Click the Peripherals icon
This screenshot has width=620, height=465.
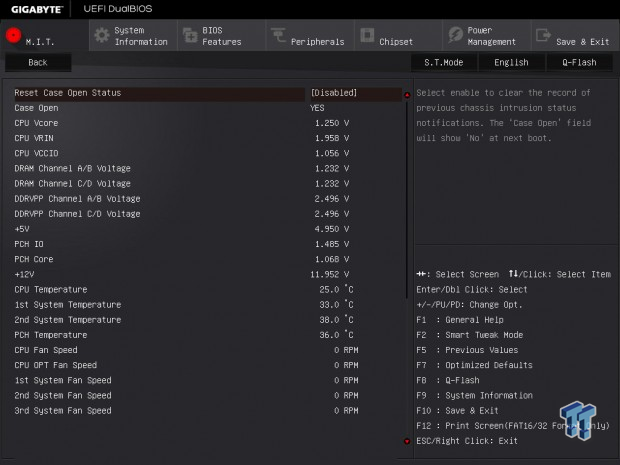pos(278,35)
